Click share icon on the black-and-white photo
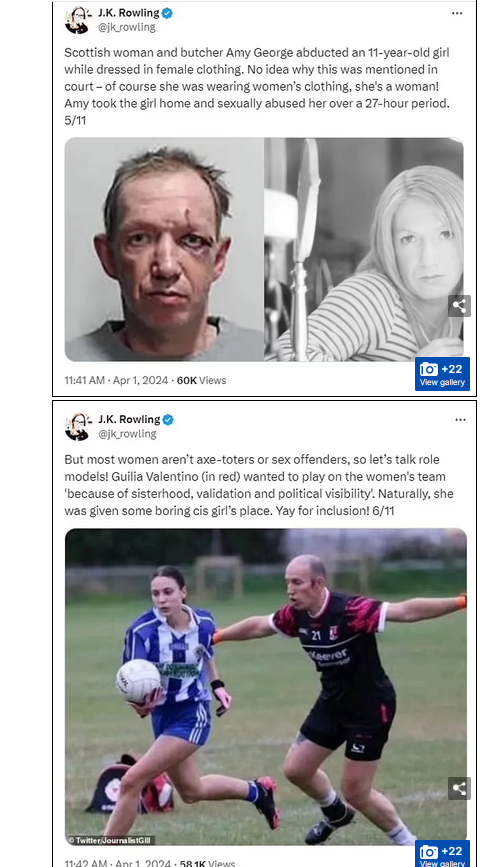 pyautogui.click(x=459, y=305)
